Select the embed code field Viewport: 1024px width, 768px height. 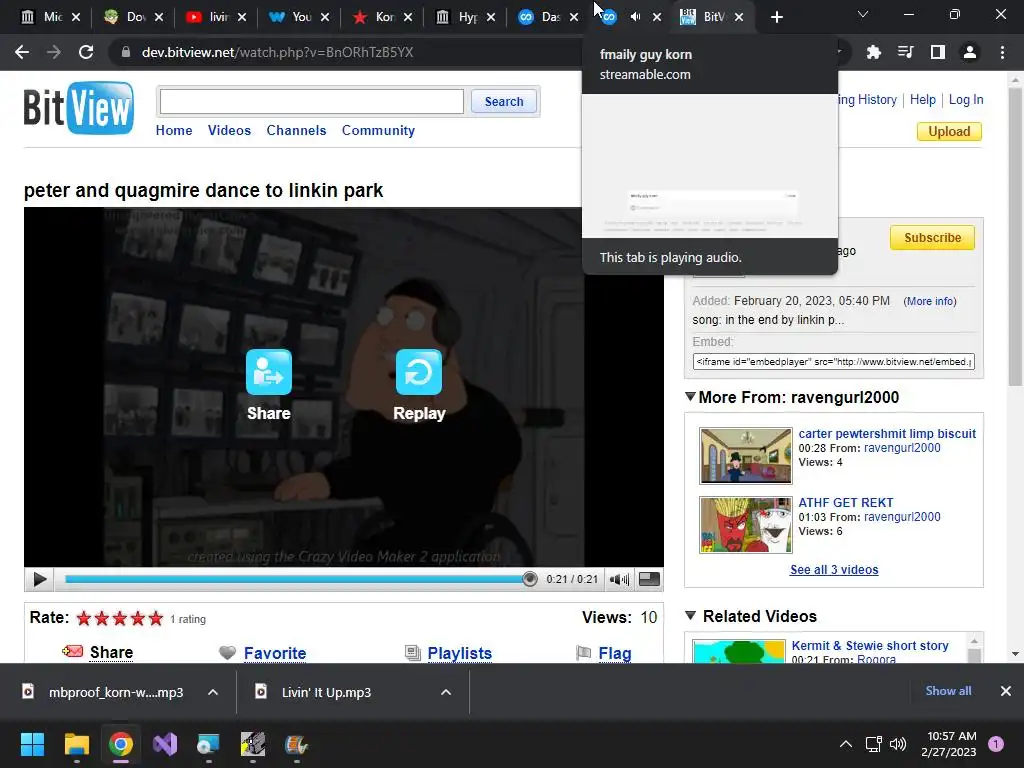tap(833, 361)
